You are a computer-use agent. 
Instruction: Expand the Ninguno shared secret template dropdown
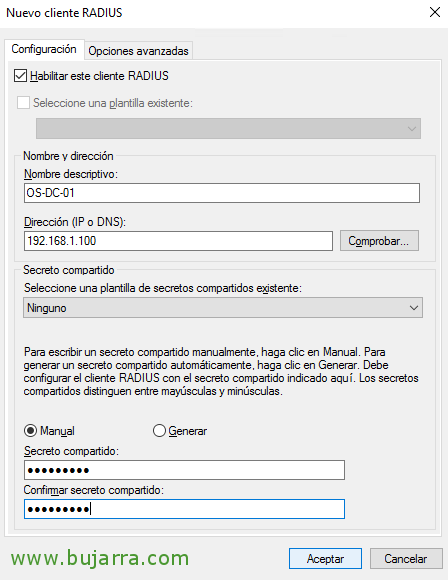click(223, 308)
